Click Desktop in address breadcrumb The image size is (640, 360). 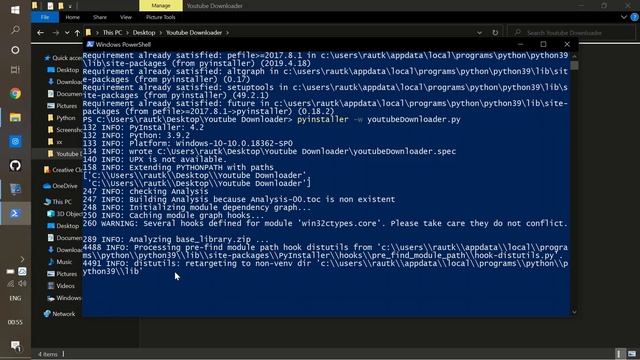pyautogui.click(x=144, y=33)
